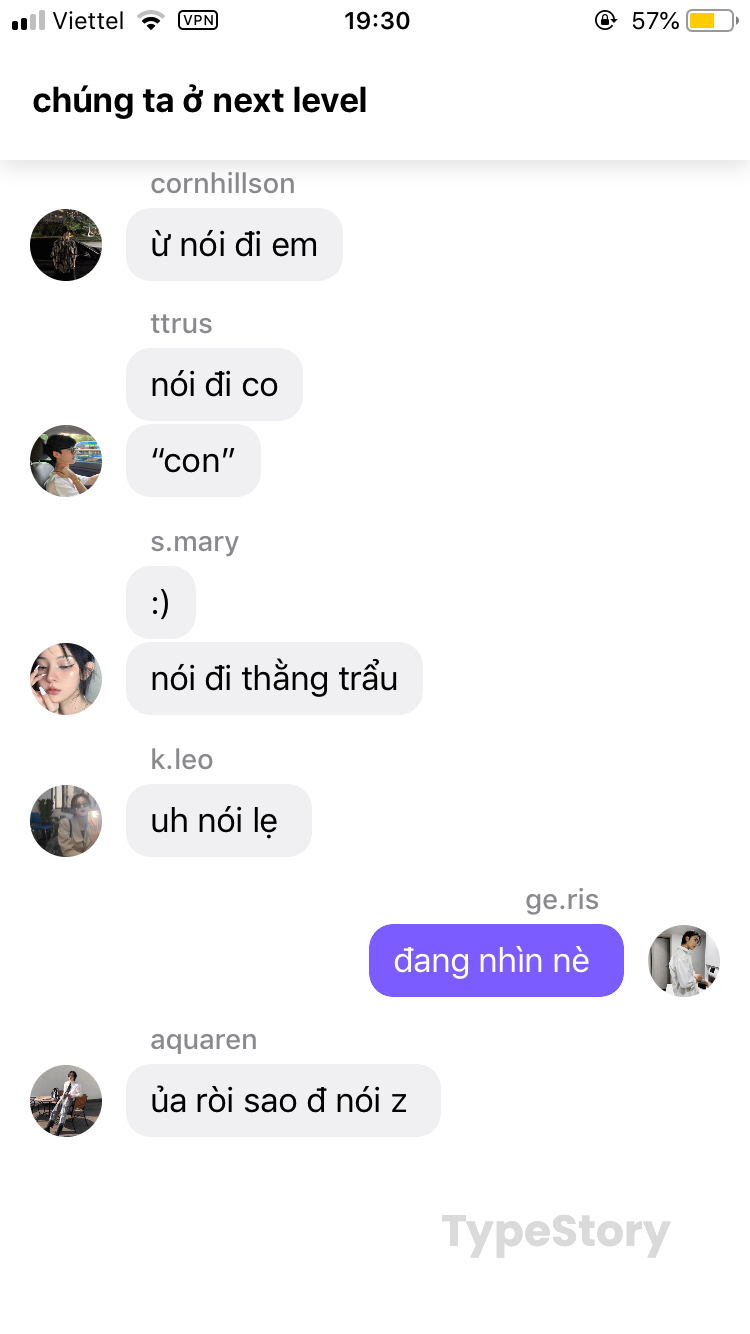The image size is (750, 1334).
Task: Tap the 19:30 clock in status bar
Action: pos(377,20)
